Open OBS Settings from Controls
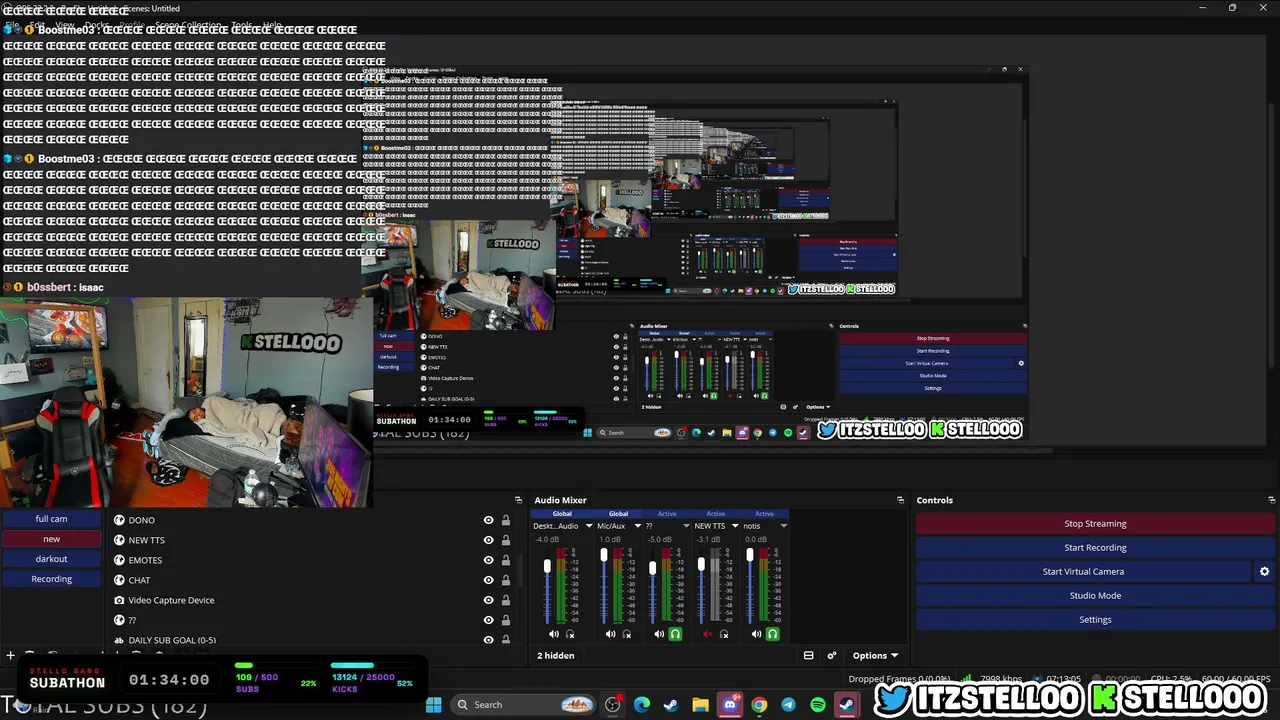 coord(1095,620)
